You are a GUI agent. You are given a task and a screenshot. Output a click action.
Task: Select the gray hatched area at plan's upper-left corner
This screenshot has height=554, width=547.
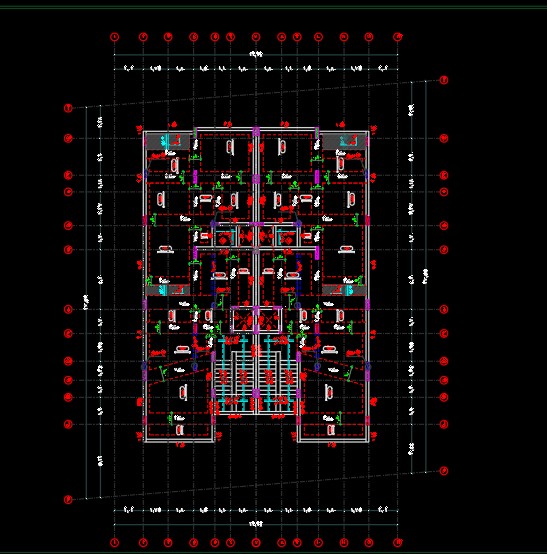coord(168,141)
